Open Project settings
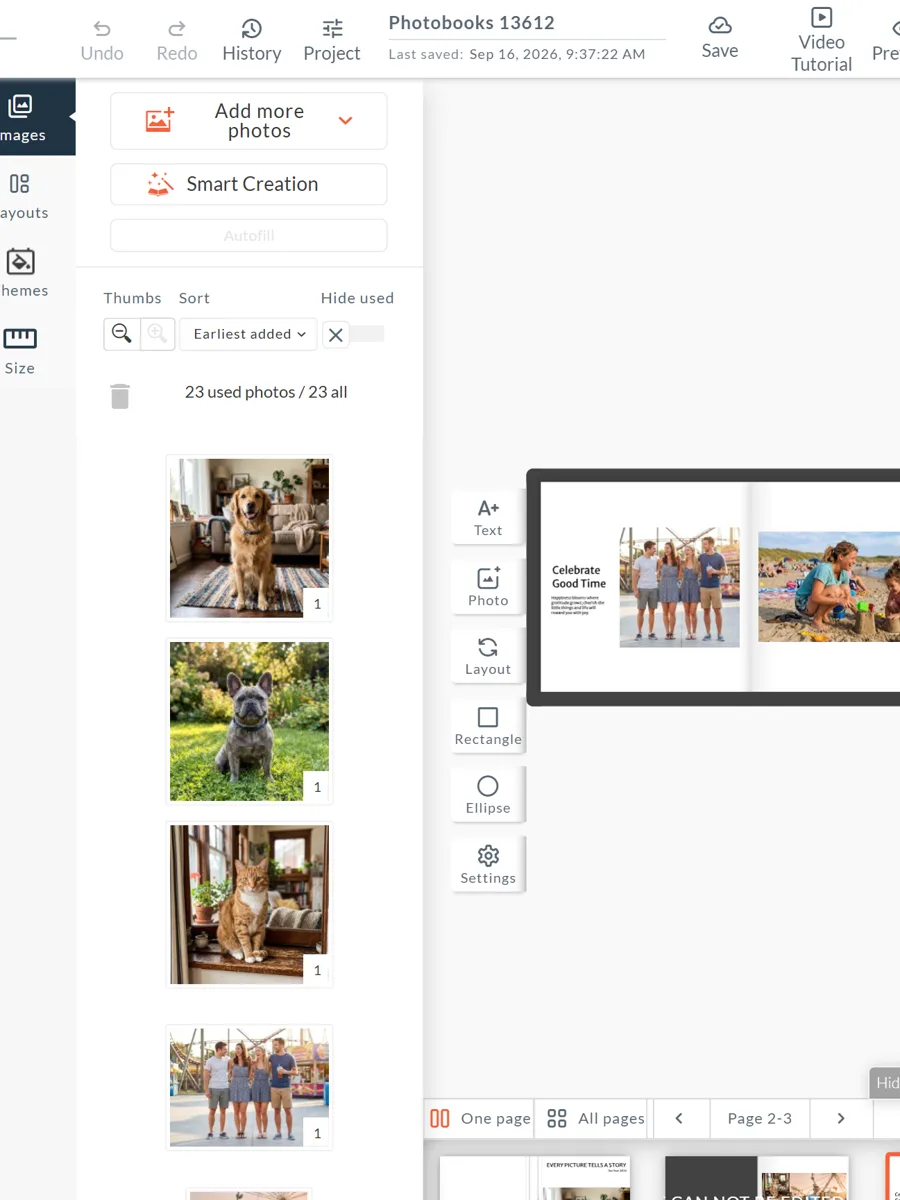The width and height of the screenshot is (900, 1200). pyautogui.click(x=332, y=40)
